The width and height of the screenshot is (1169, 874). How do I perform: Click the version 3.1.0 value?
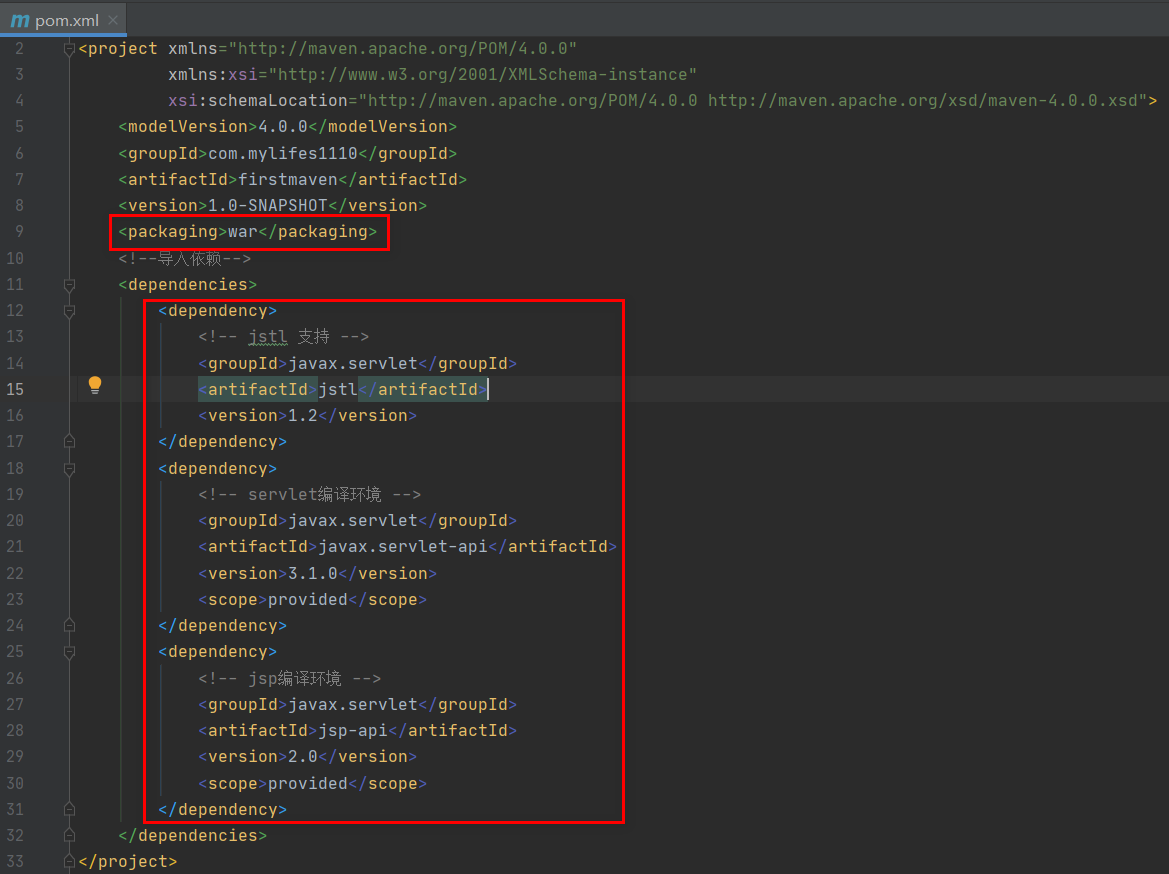tap(312, 573)
